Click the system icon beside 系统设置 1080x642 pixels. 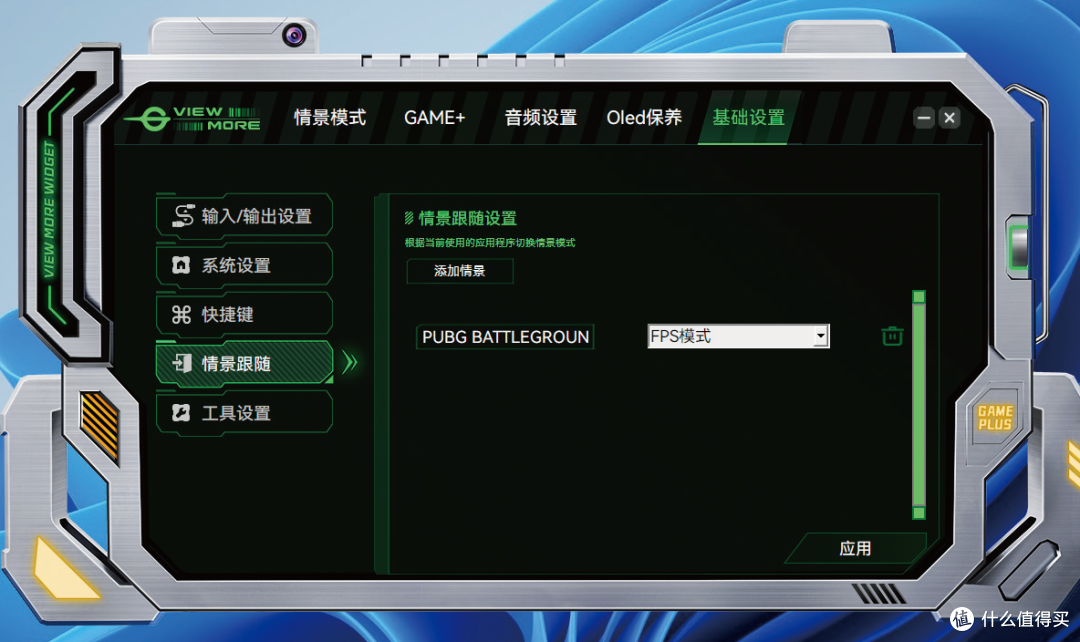tap(181, 265)
